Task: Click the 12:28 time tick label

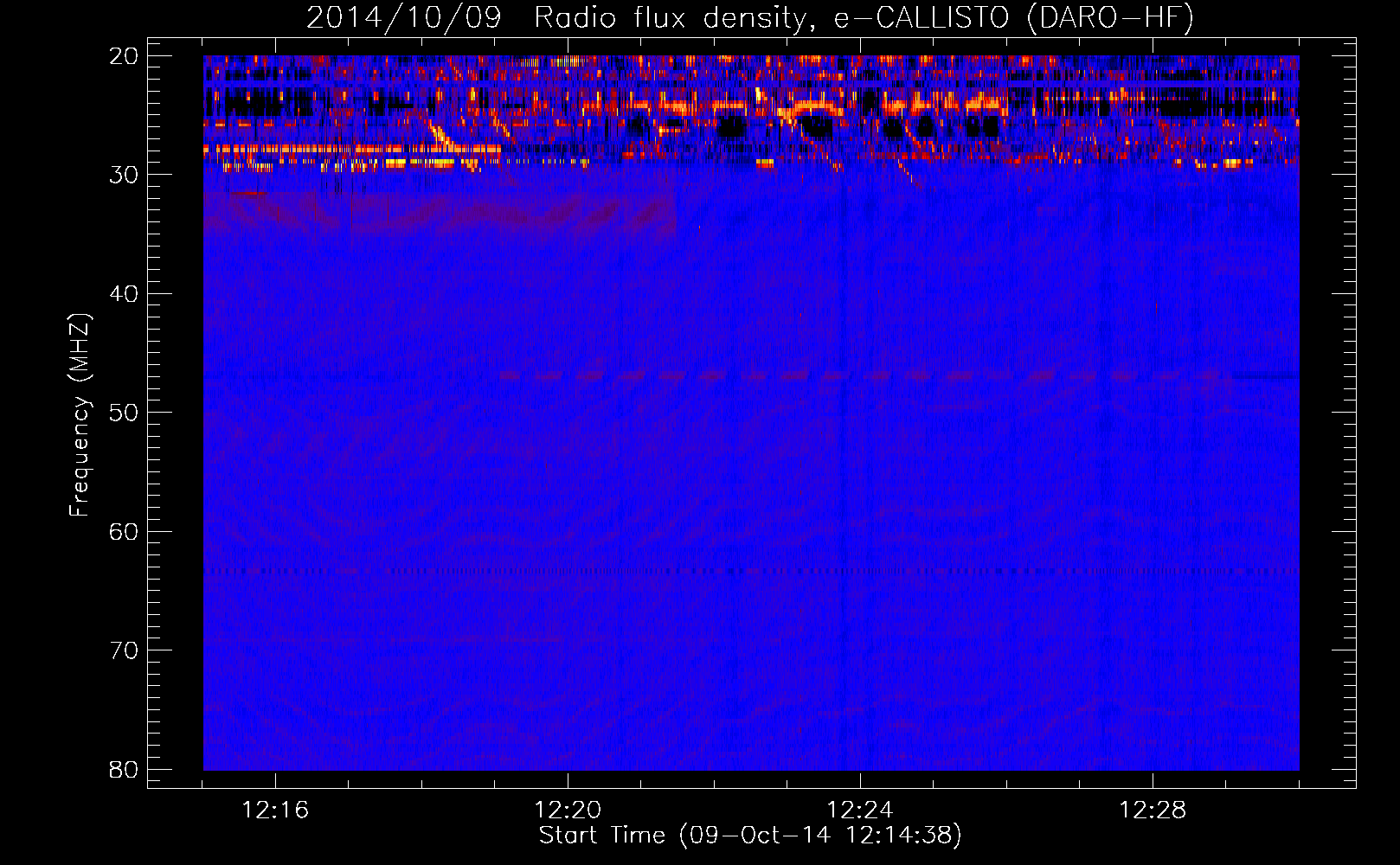Action: (1153, 811)
